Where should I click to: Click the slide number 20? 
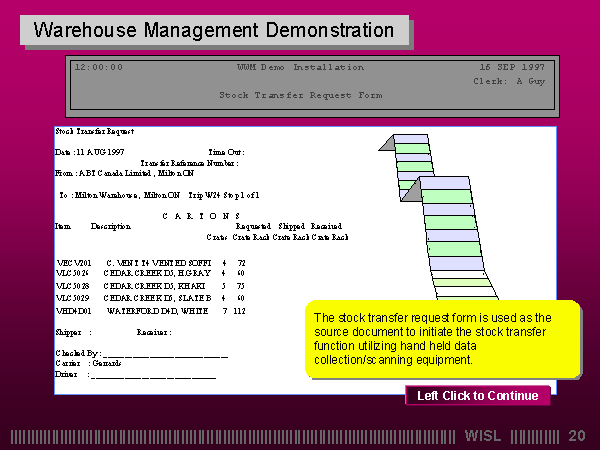pos(576,436)
